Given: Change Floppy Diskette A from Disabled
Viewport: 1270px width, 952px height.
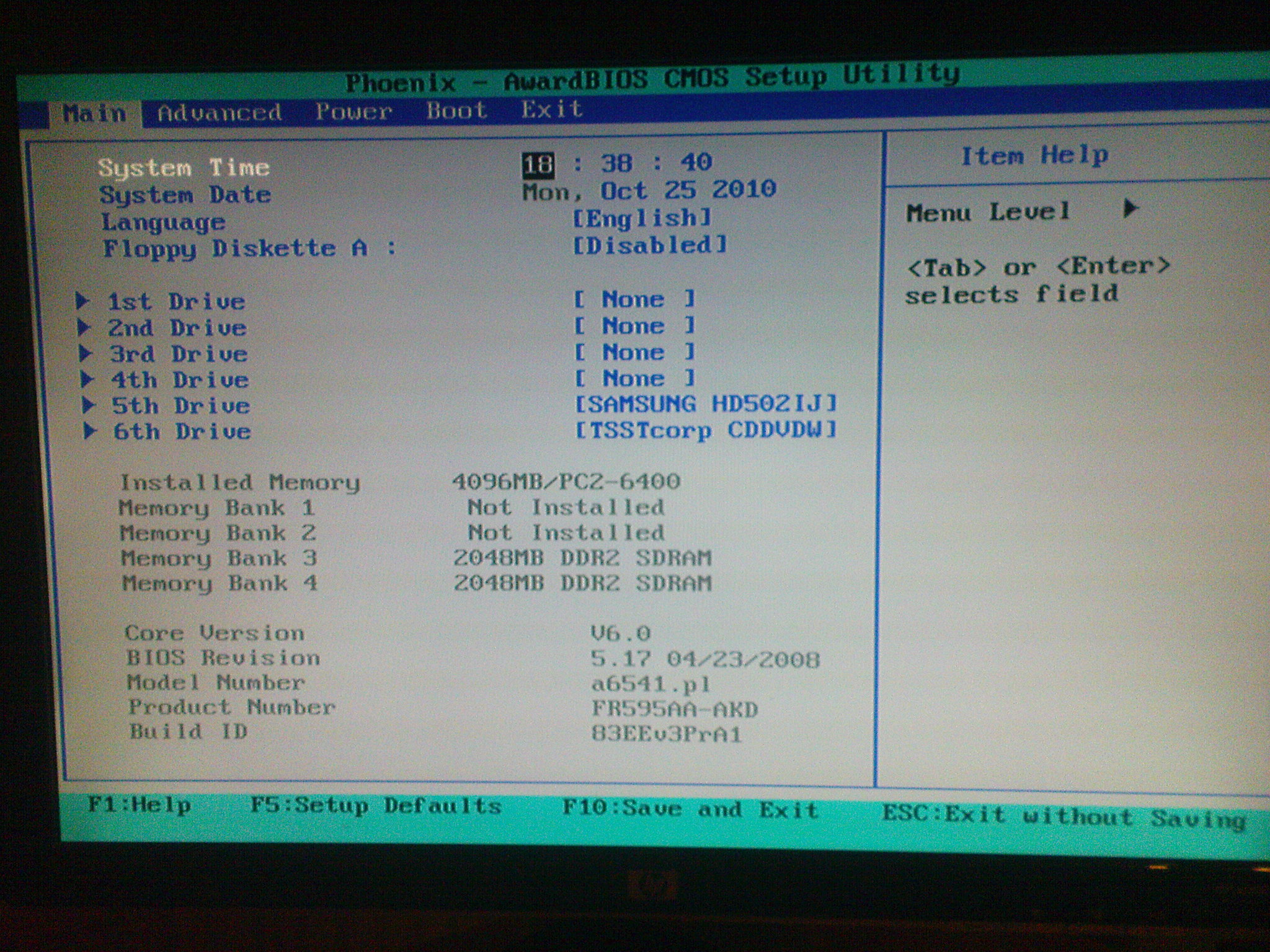Looking at the screenshot, I should click(x=648, y=245).
